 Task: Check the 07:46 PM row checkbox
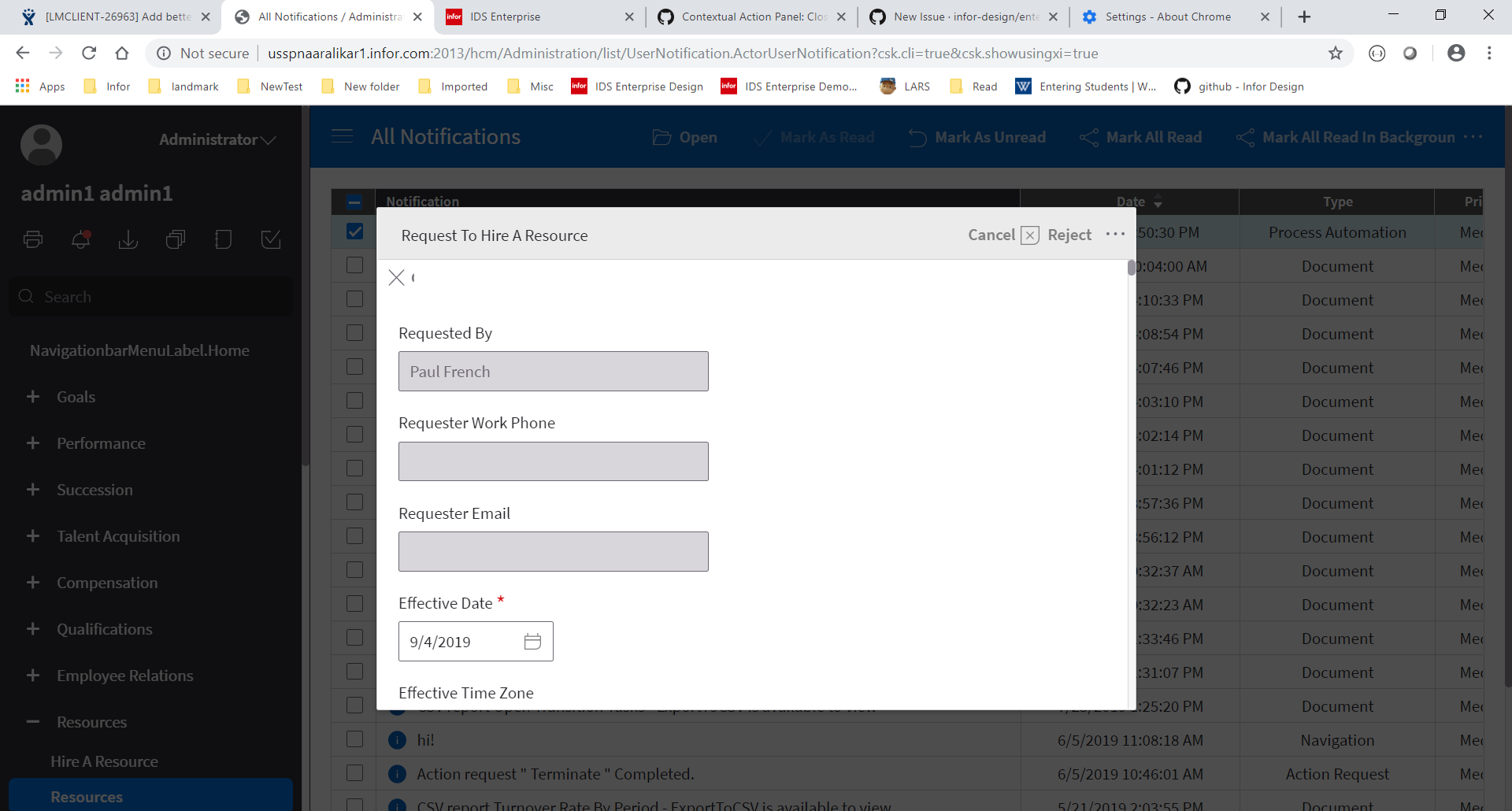[x=354, y=367]
